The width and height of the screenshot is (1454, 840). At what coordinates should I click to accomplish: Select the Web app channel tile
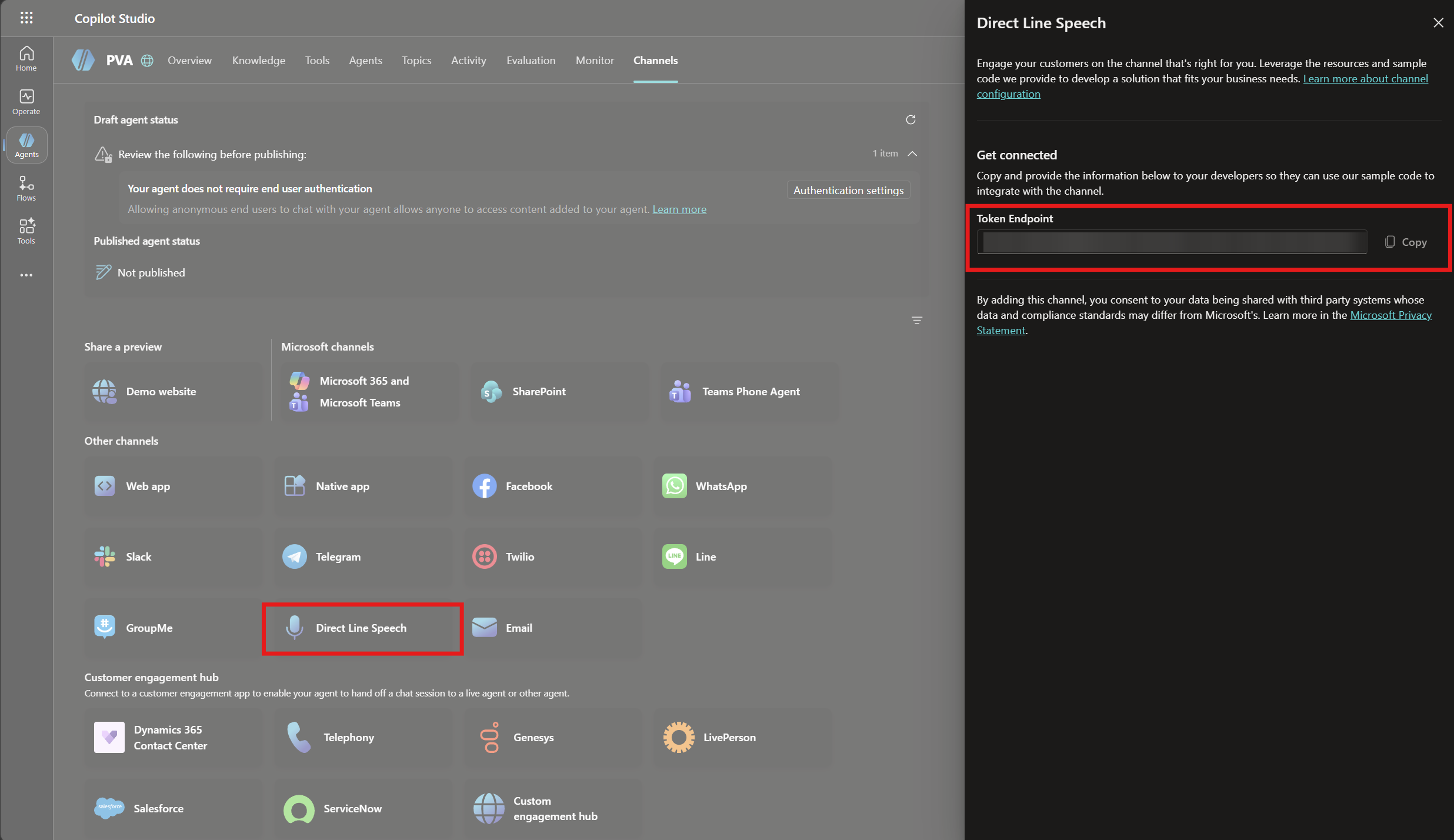[174, 486]
